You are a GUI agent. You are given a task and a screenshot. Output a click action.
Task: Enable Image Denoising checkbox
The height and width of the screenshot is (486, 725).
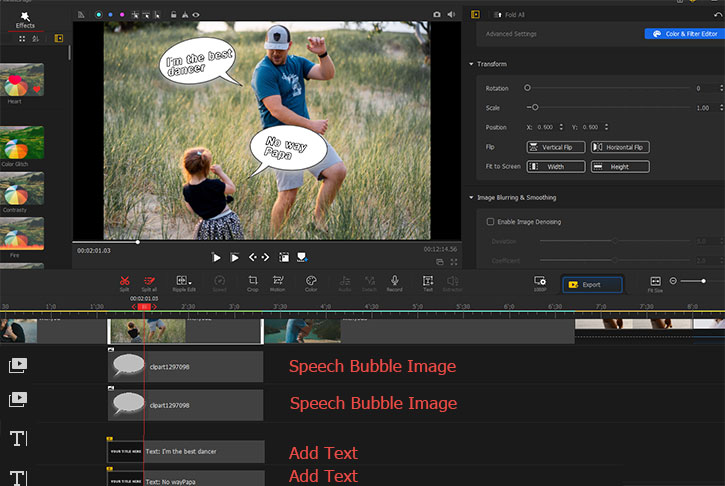[490, 221]
